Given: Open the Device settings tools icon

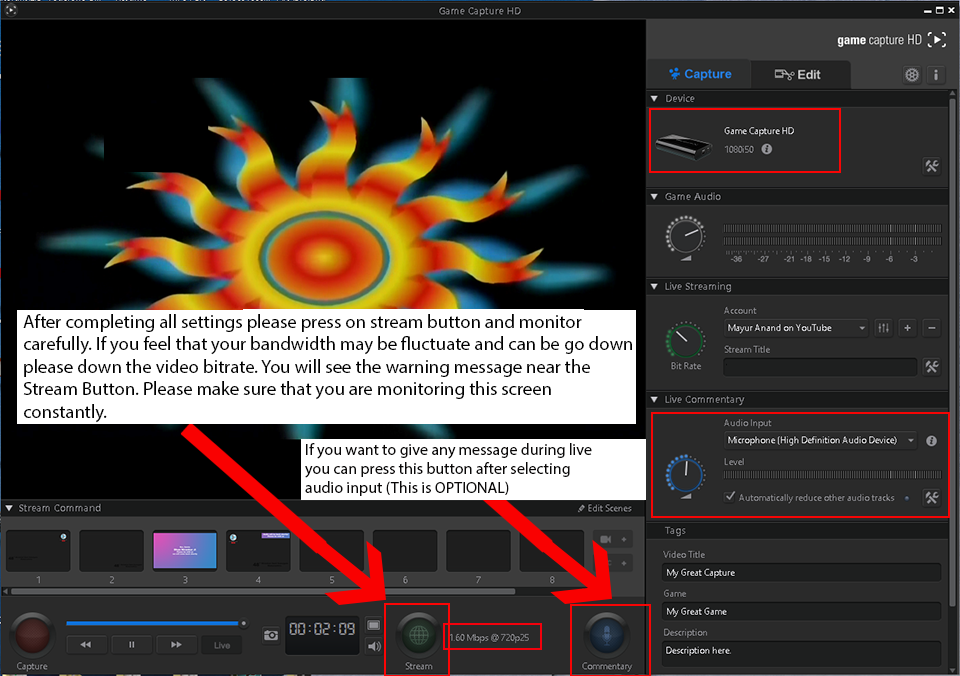Looking at the screenshot, I should (932, 166).
